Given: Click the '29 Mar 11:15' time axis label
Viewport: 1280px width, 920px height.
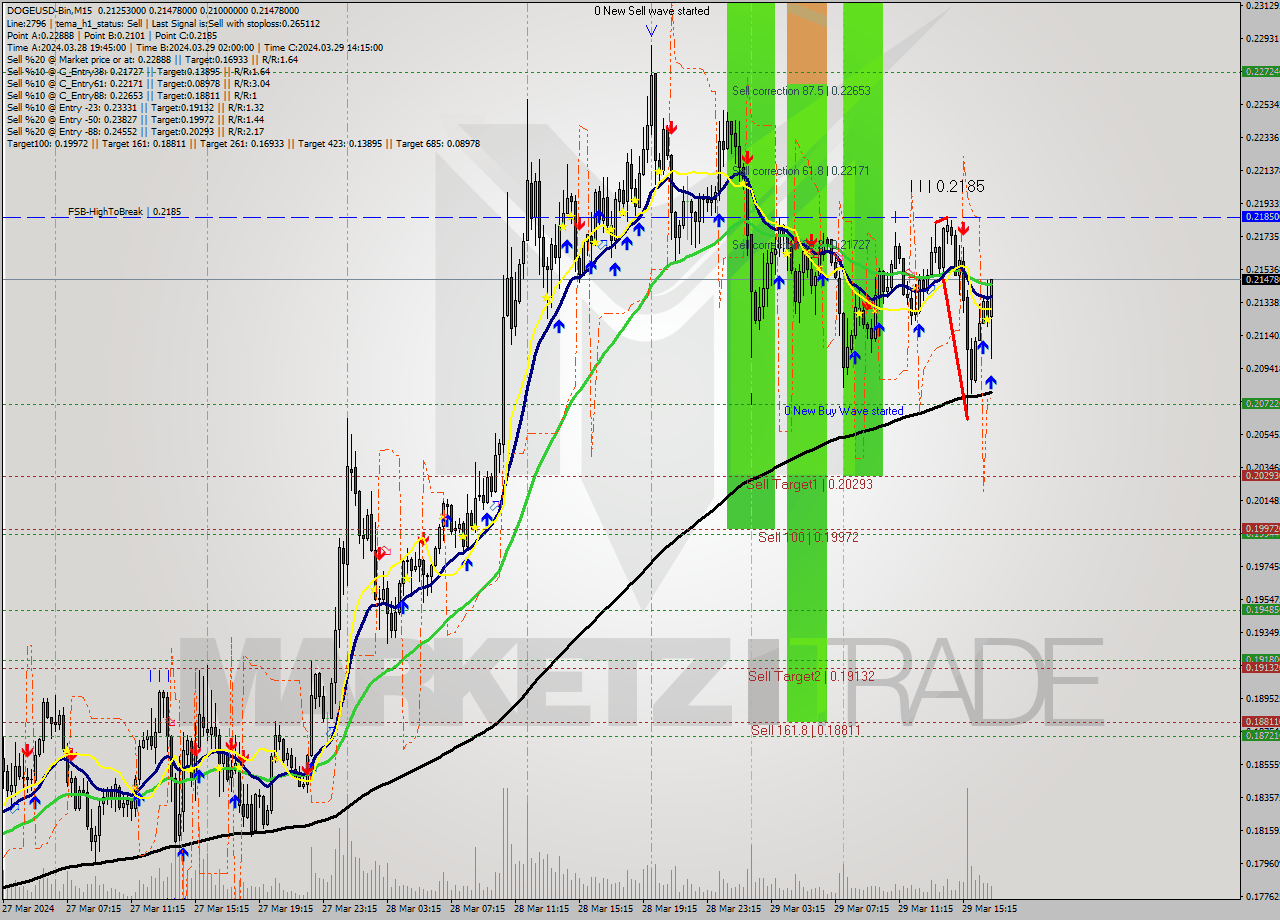Looking at the screenshot, I should pos(926,910).
